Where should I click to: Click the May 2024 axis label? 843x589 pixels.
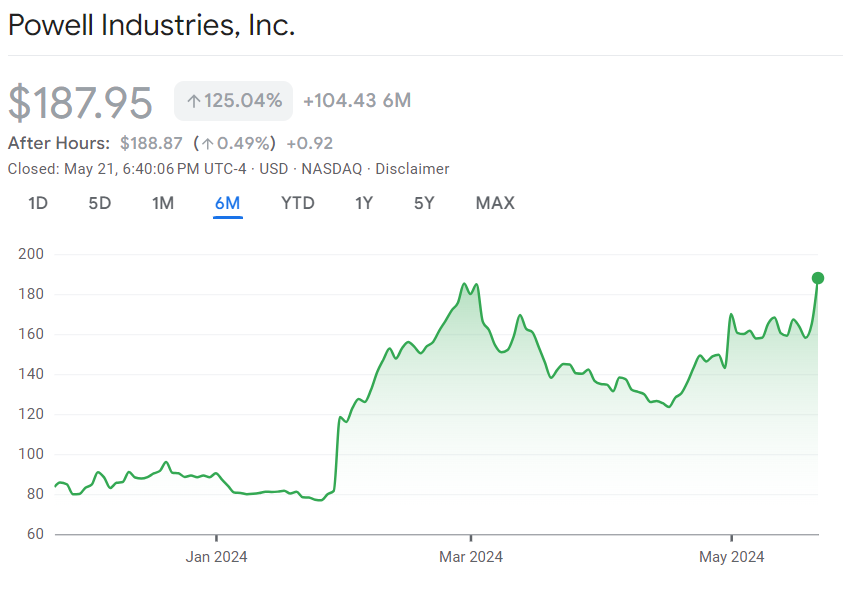[x=732, y=557]
